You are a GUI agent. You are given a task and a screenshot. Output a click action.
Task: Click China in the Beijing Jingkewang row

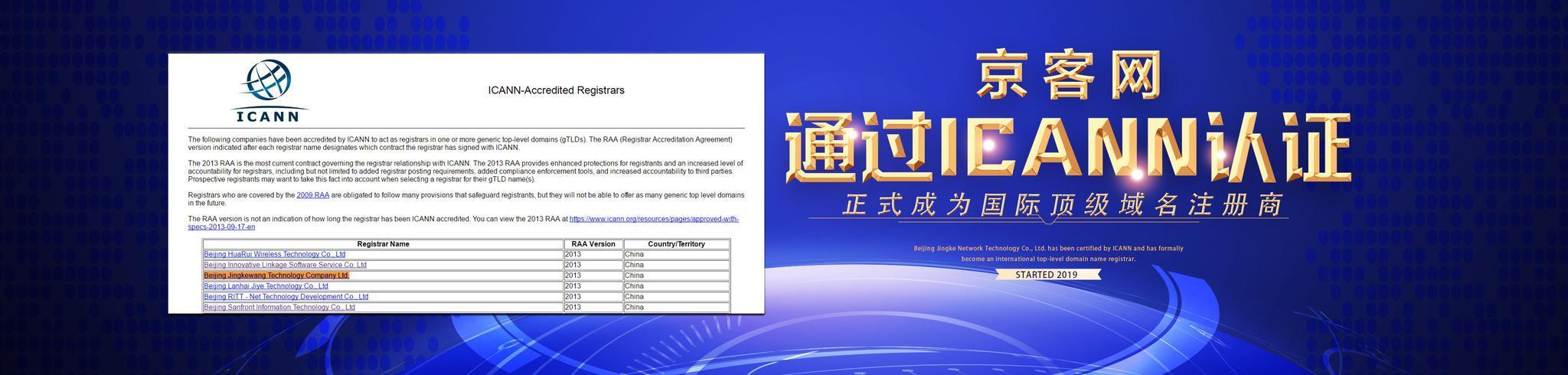[634, 276]
